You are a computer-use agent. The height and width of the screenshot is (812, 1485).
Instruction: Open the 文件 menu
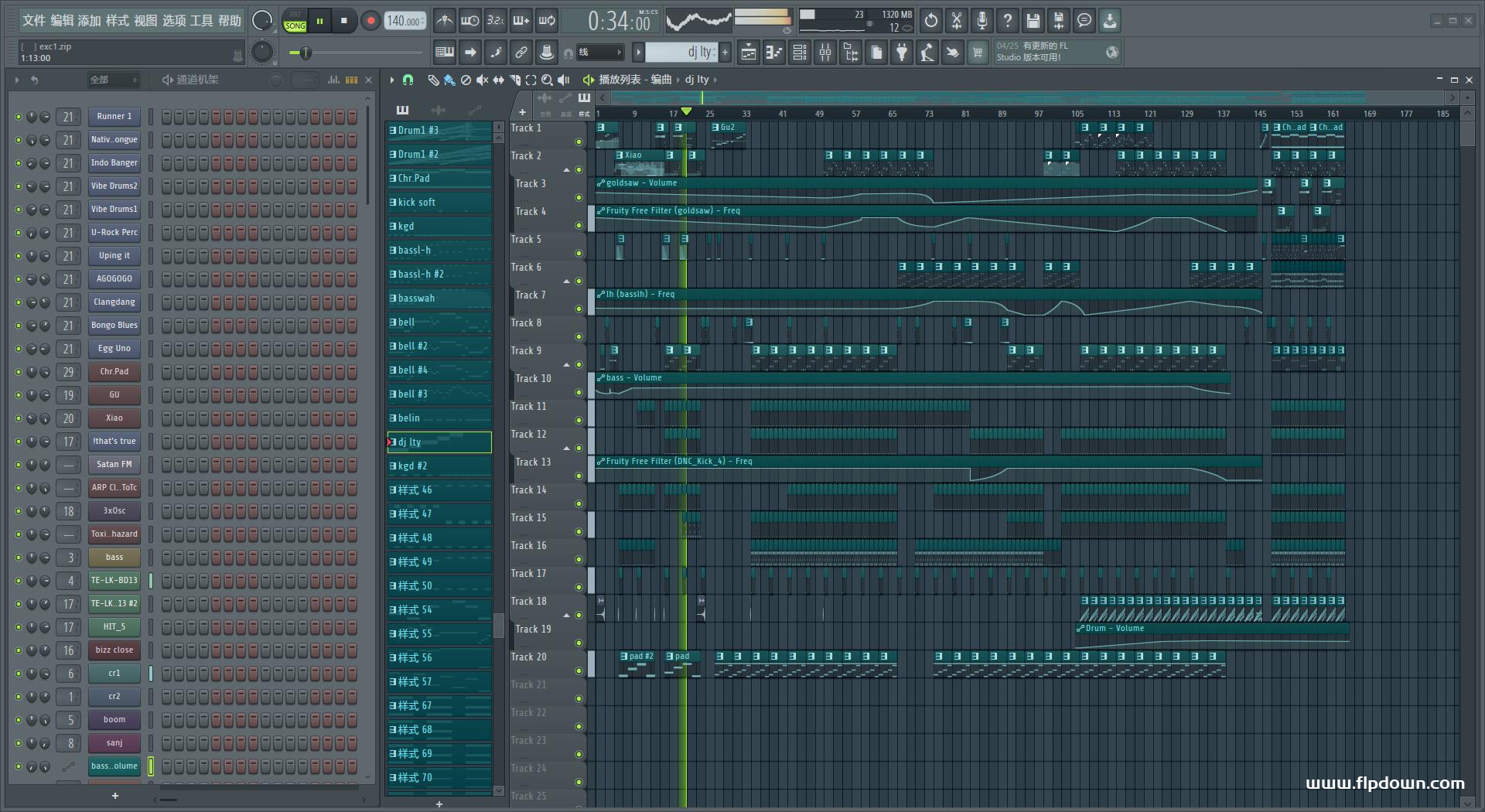[34, 21]
